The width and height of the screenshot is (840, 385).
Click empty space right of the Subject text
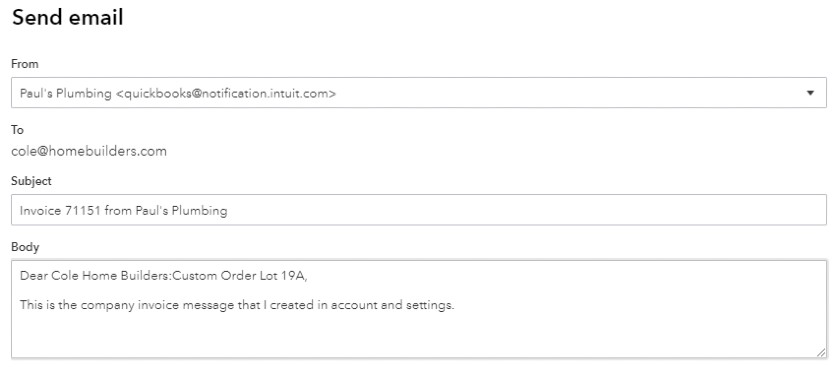(x=525, y=210)
